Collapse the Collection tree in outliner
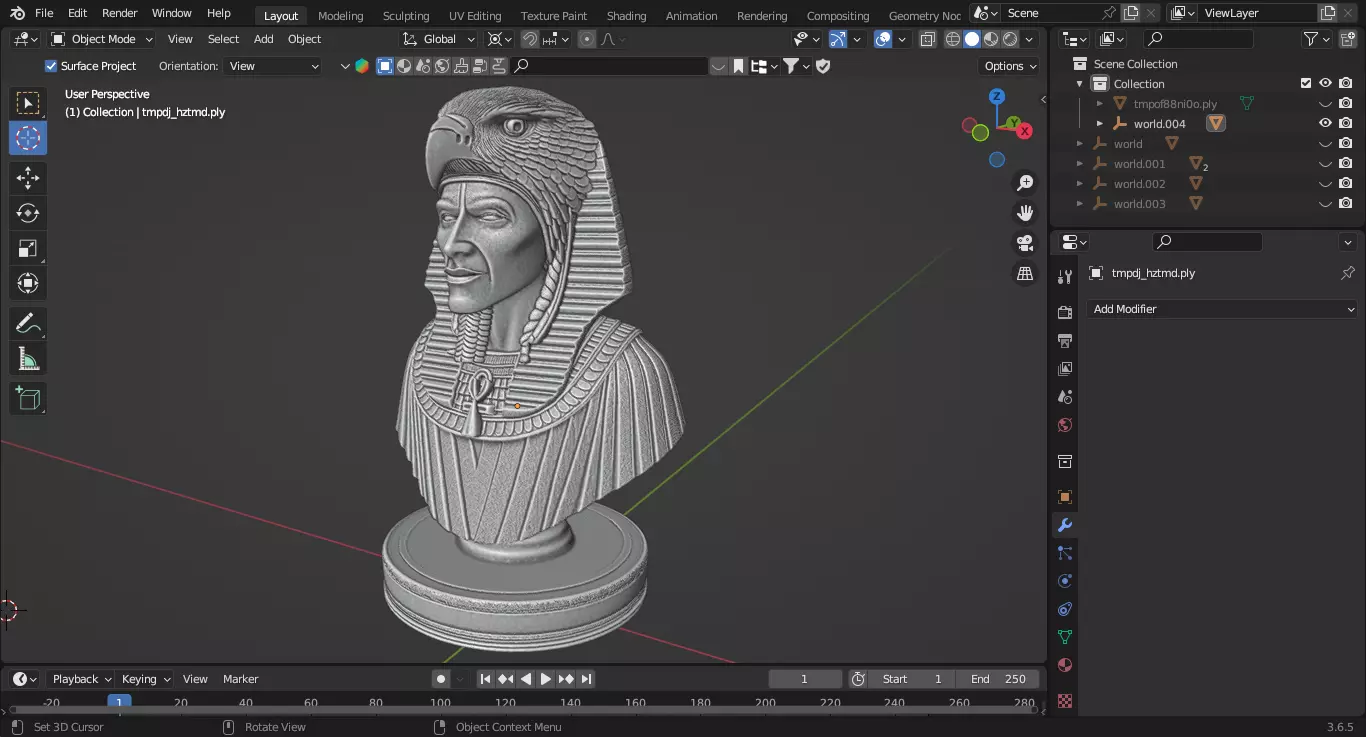 [x=1080, y=84]
